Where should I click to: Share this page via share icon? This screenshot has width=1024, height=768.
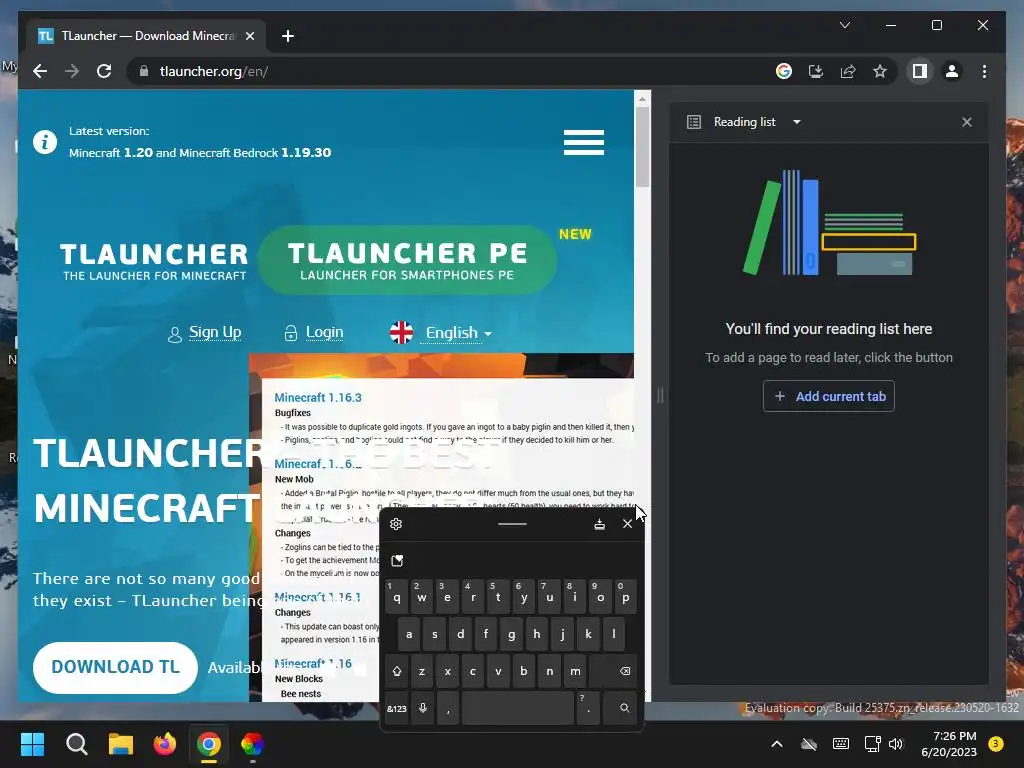coord(848,71)
